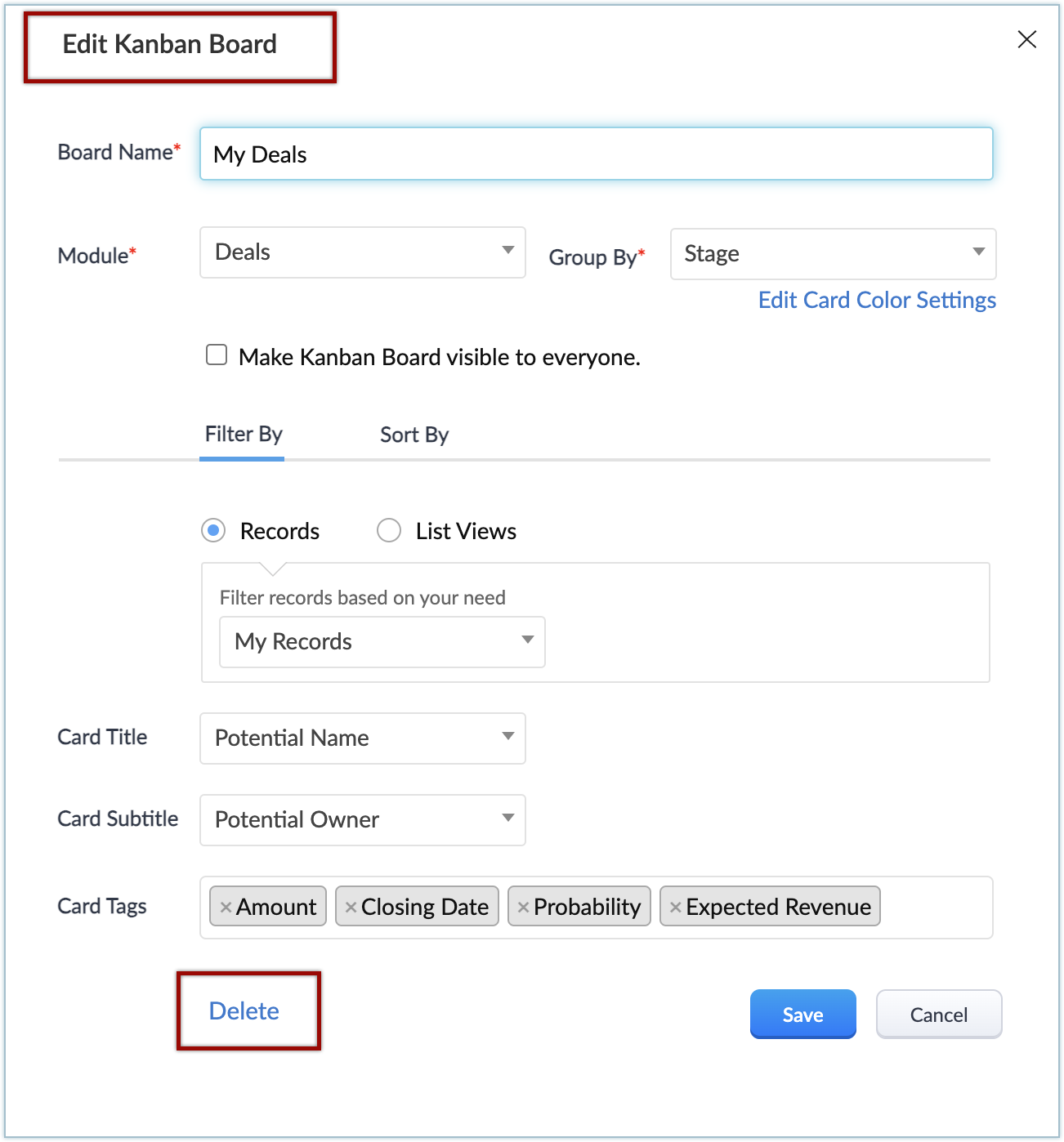Switch to the Filter By tab
Viewport: 1064px width, 1142px height.
coord(243,435)
